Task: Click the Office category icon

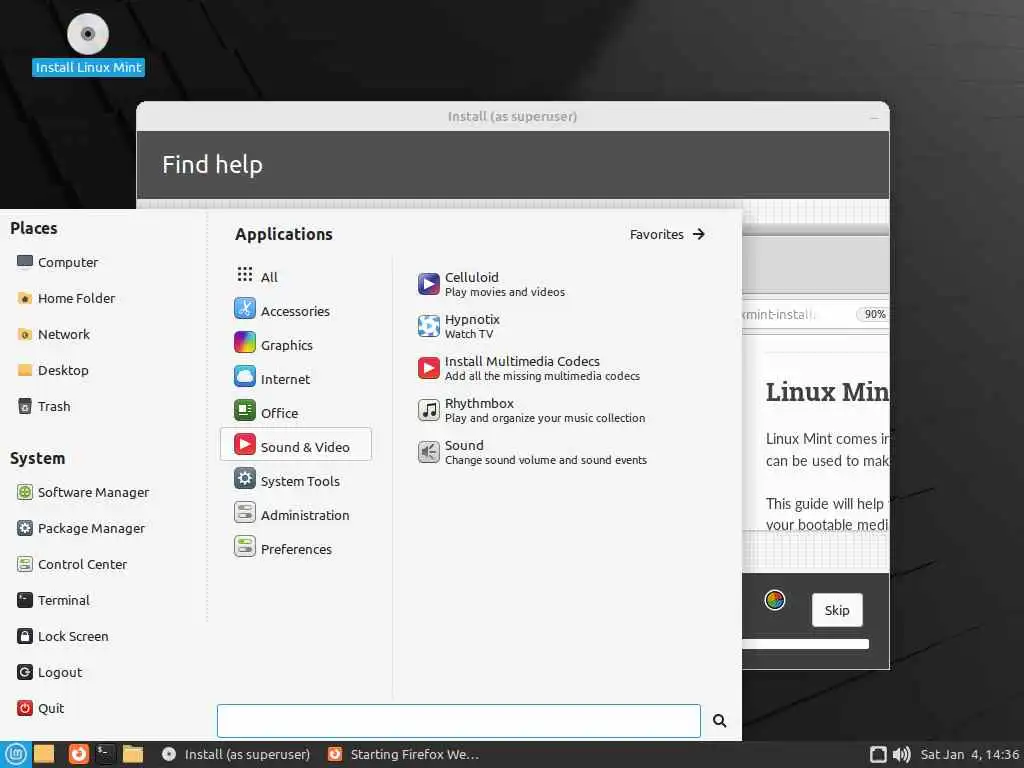Action: (x=245, y=410)
